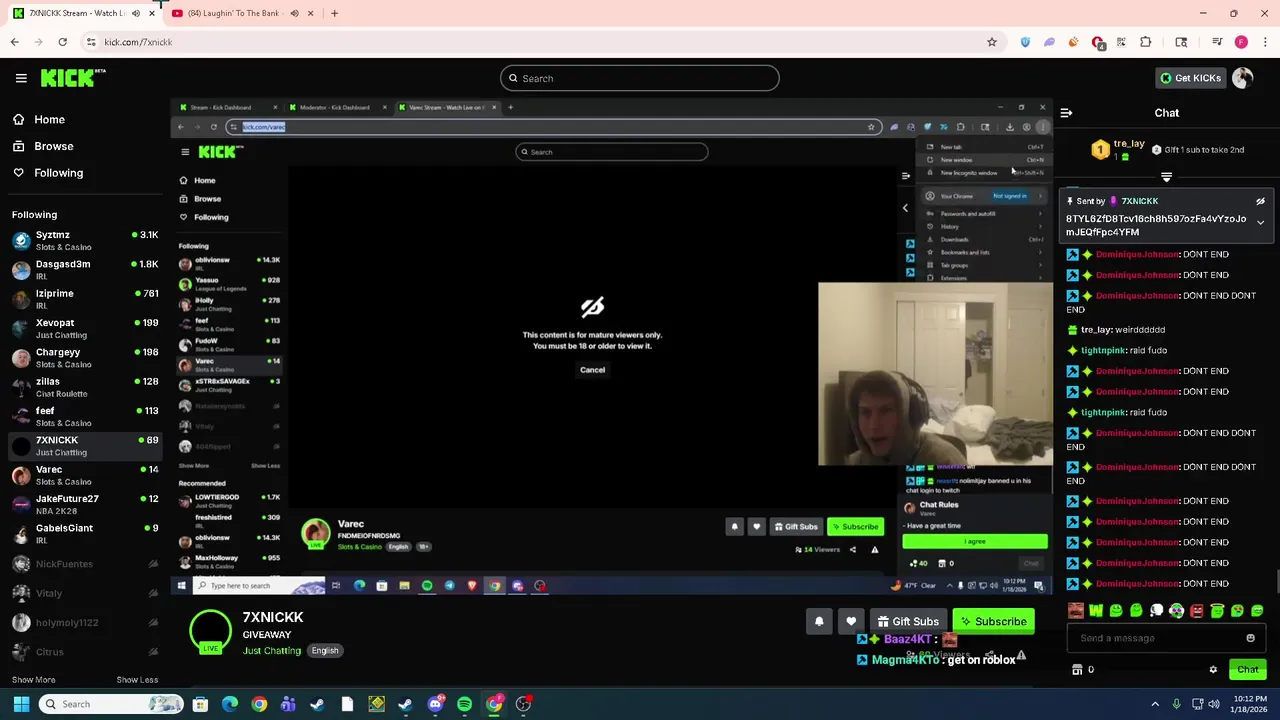
Task: Open chat settings gear icon
Action: (1213, 670)
